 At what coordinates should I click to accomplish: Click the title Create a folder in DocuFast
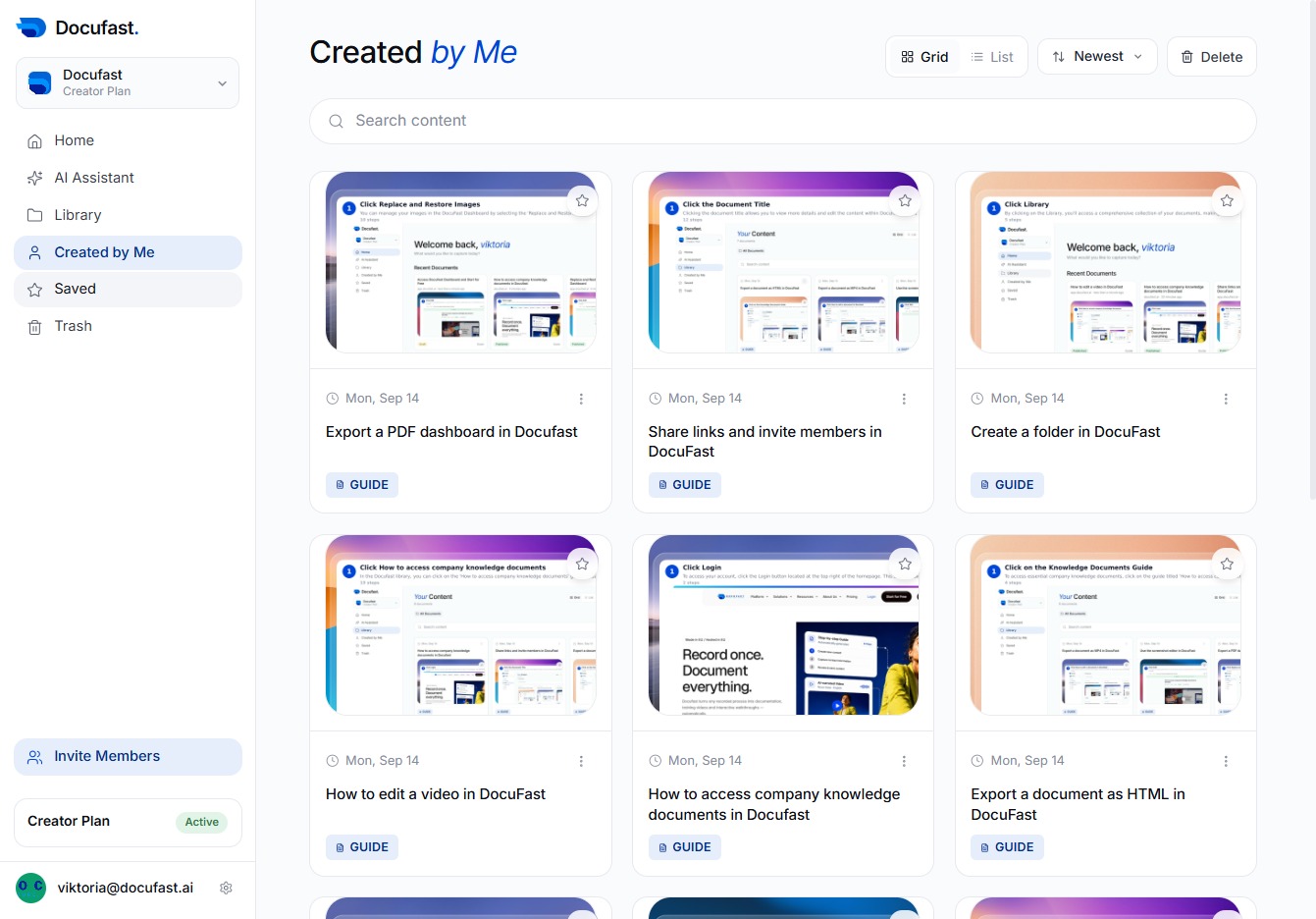point(1066,432)
